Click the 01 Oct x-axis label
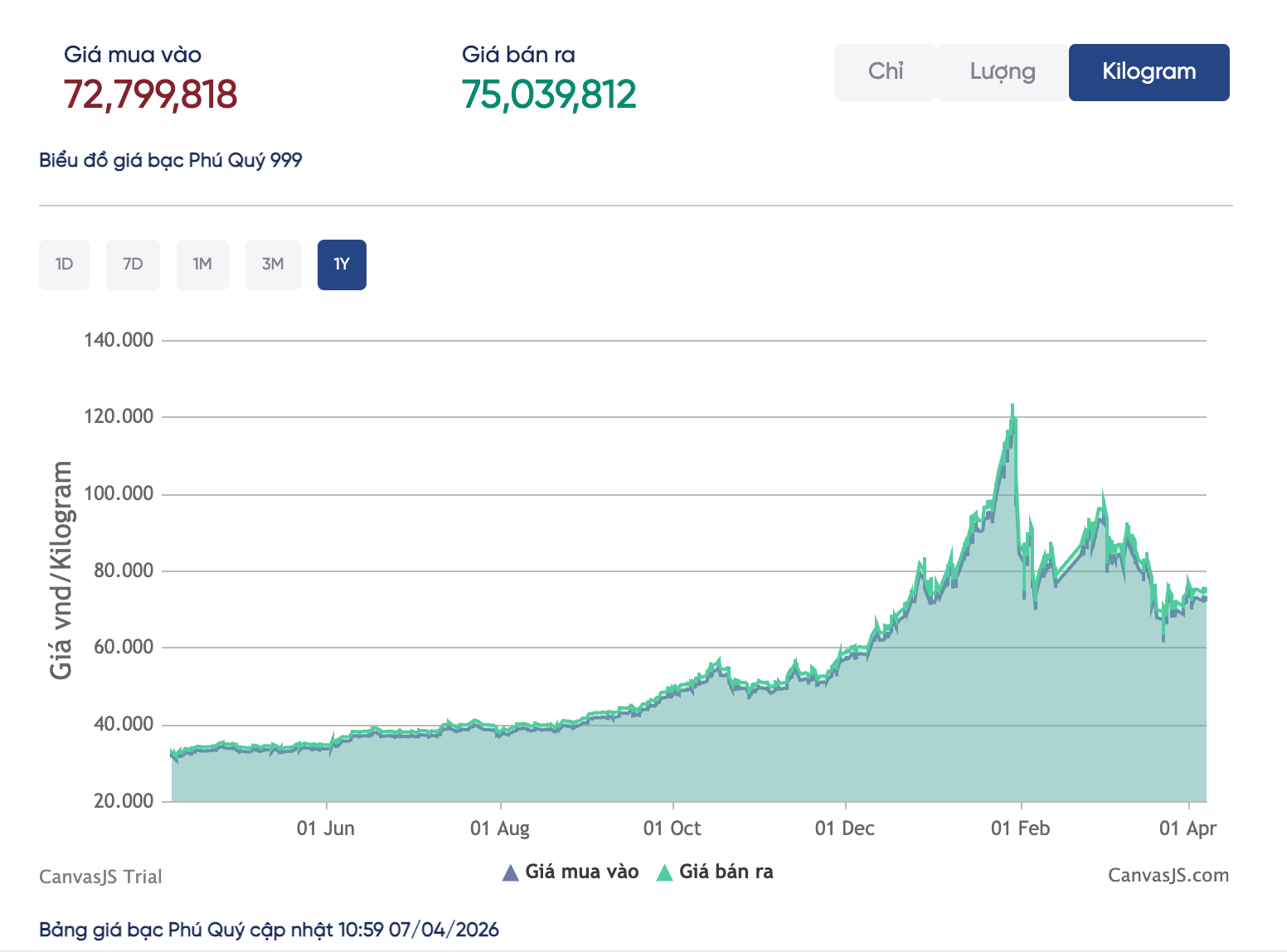This screenshot has height=952, width=1287. pyautogui.click(x=672, y=828)
